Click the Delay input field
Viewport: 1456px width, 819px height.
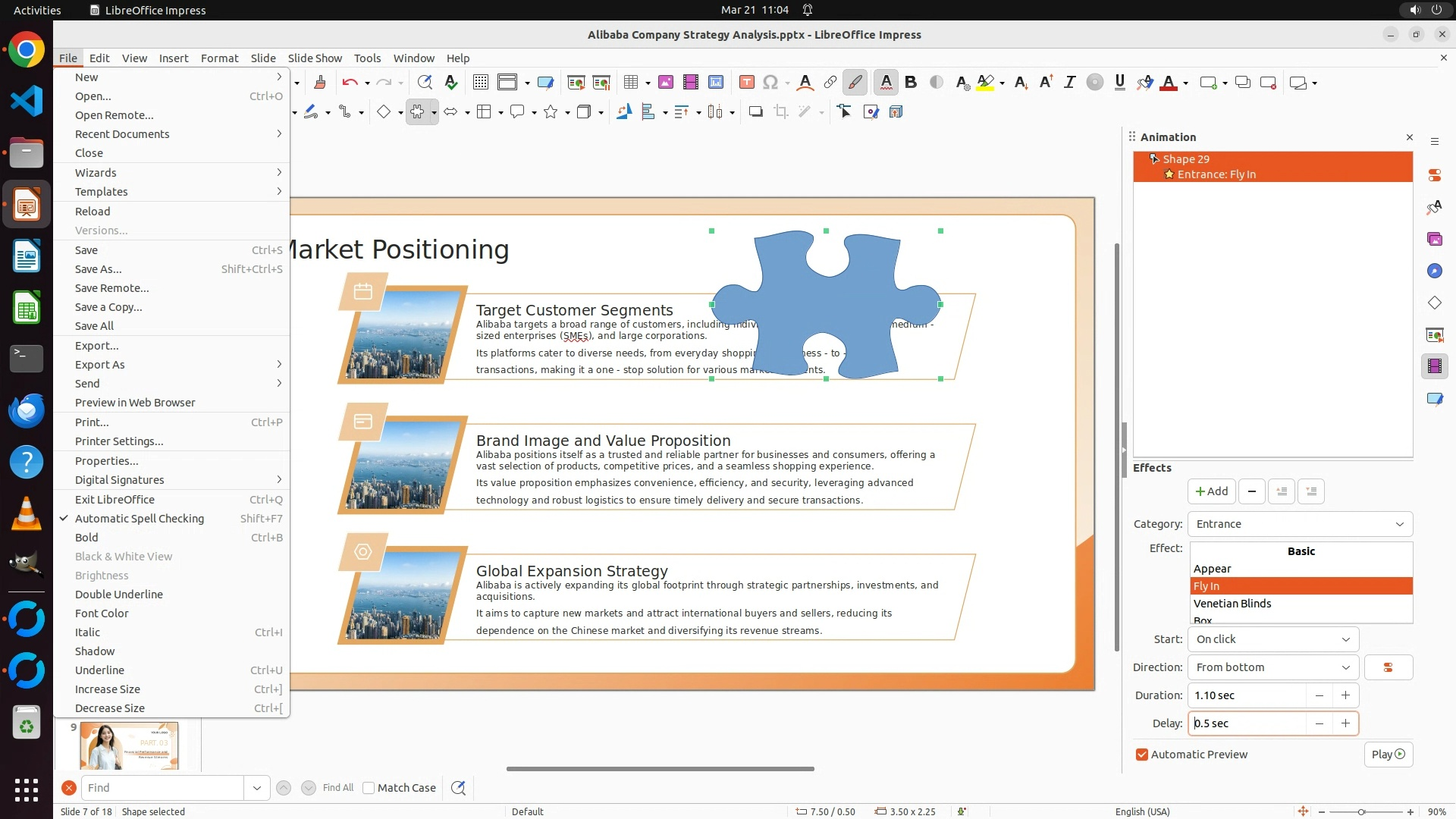(1247, 723)
